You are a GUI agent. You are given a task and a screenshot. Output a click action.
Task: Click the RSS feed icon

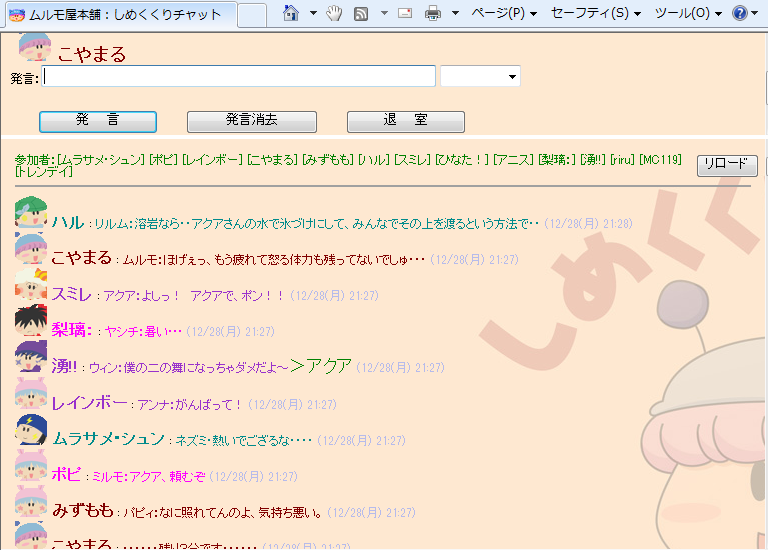[361, 14]
